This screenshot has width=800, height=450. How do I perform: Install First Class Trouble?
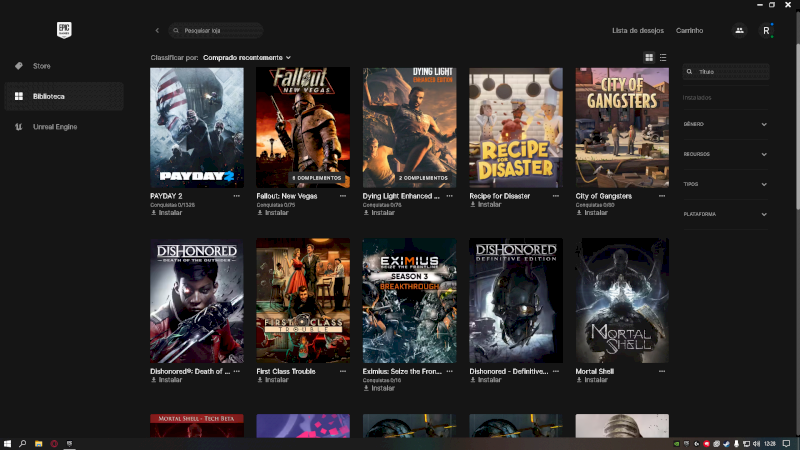[272, 380]
